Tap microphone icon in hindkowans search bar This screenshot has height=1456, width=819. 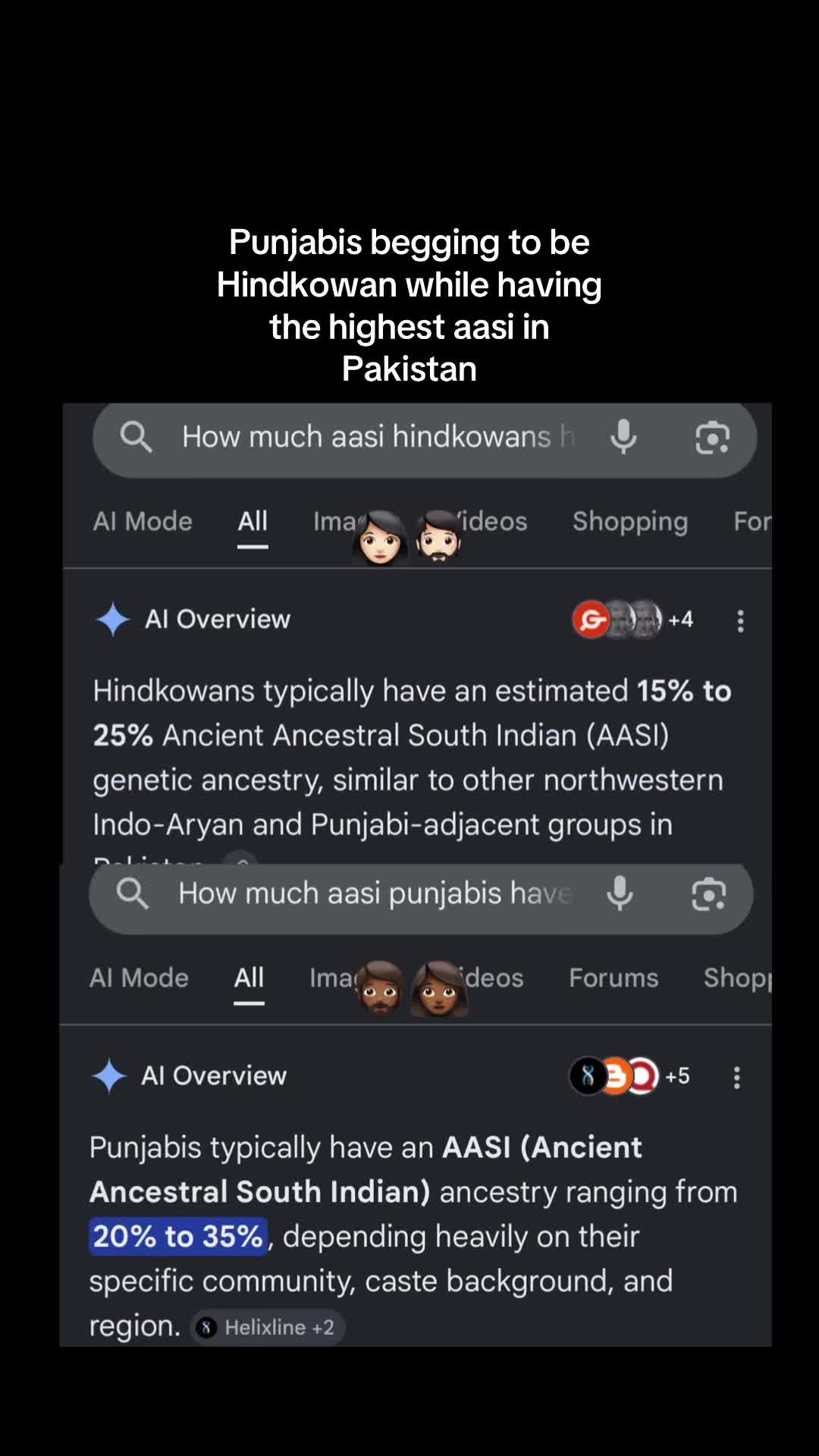click(x=623, y=437)
